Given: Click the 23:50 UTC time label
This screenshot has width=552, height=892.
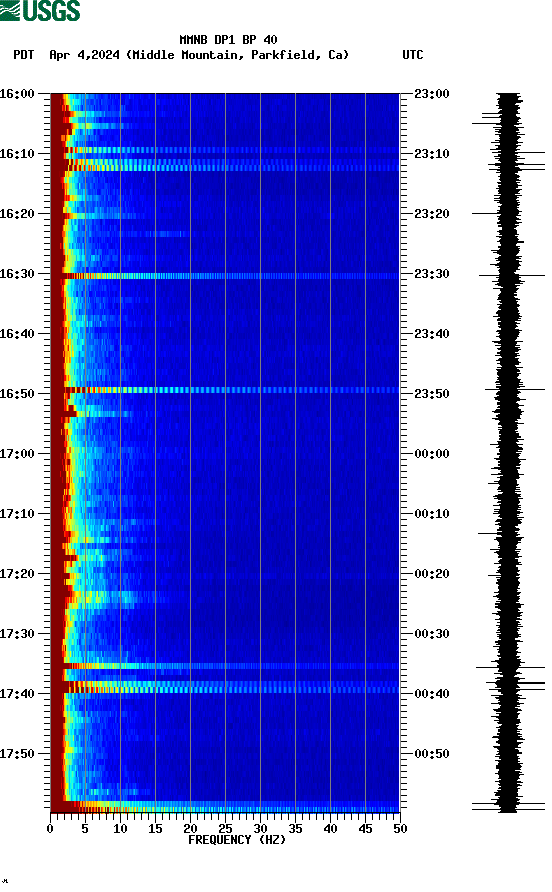Looking at the screenshot, I should [432, 394].
